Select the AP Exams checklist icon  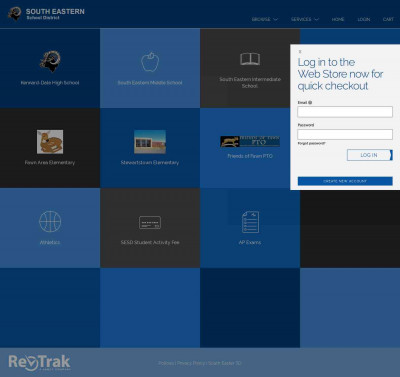click(250, 222)
